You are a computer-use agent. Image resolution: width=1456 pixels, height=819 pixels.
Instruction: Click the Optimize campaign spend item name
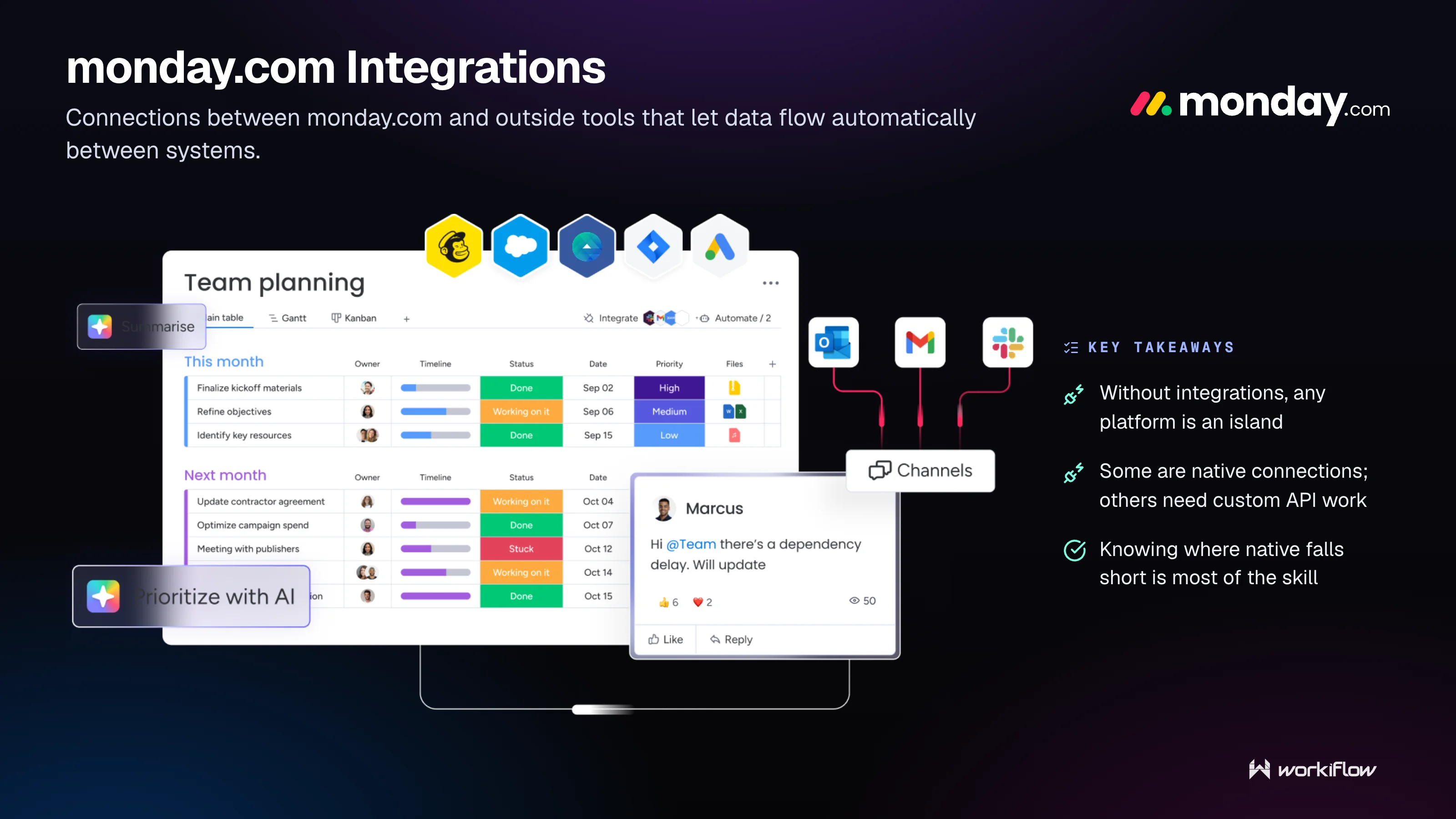coord(253,525)
